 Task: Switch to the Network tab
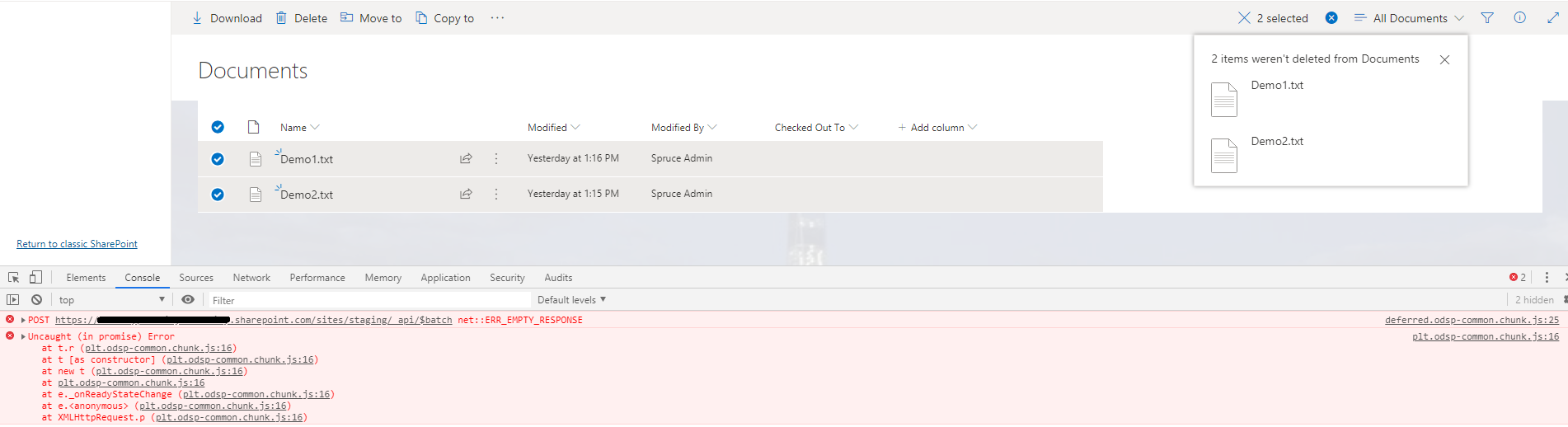point(251,278)
